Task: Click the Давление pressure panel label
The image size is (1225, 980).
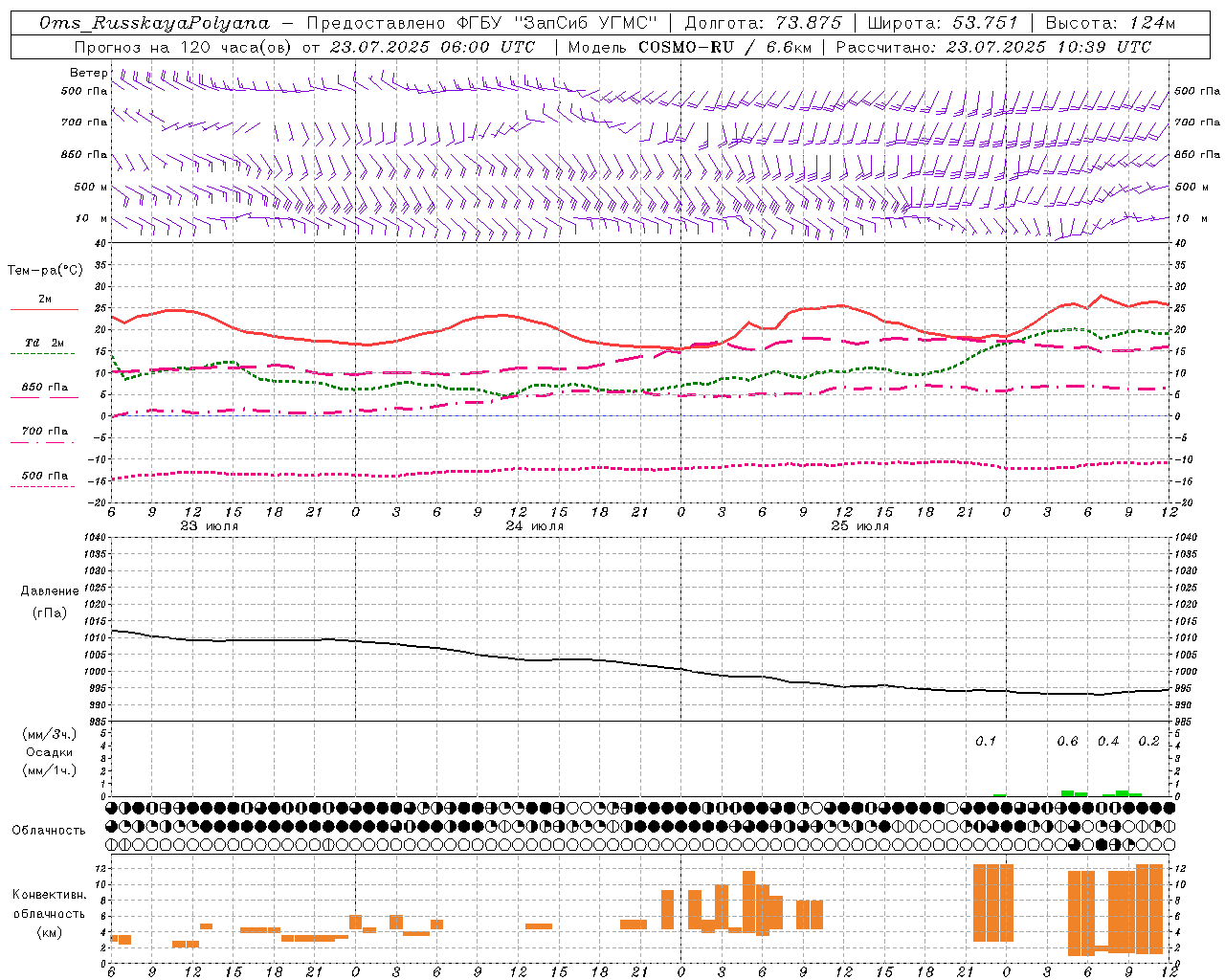Action: tap(50, 591)
